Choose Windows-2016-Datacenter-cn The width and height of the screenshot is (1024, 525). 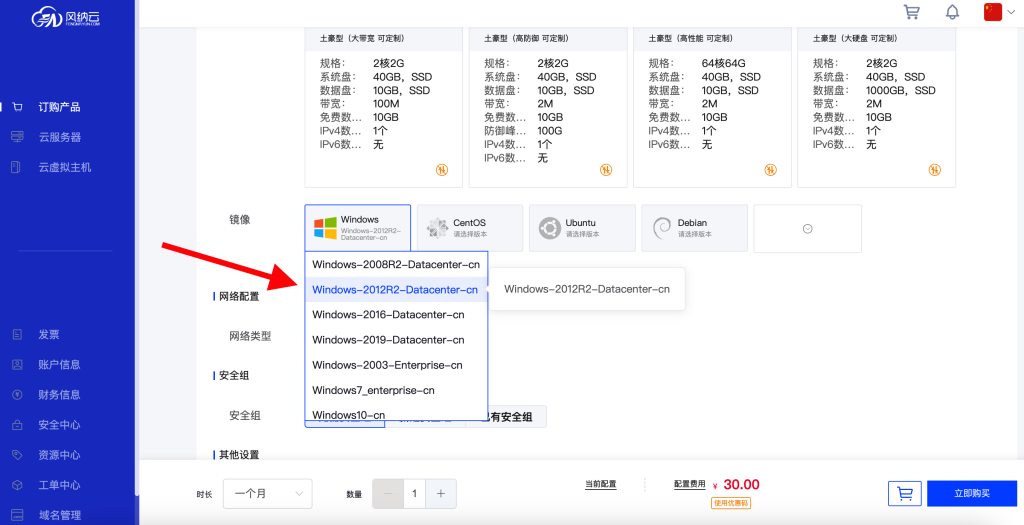(x=396, y=315)
